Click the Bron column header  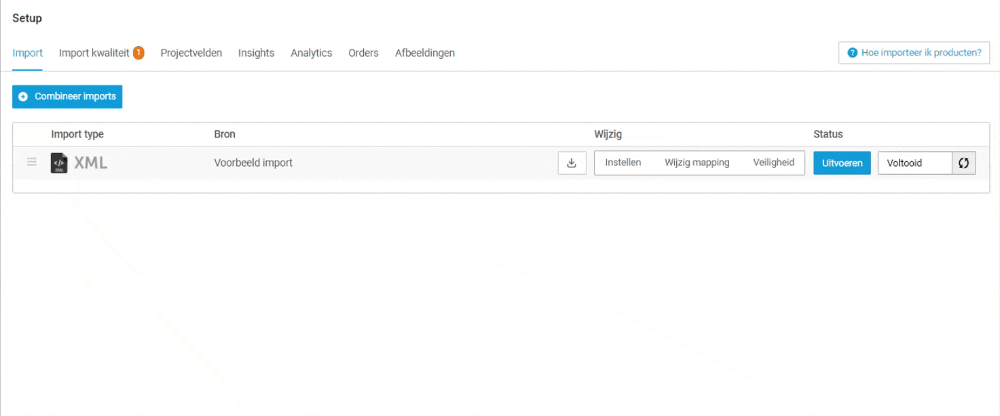point(224,135)
